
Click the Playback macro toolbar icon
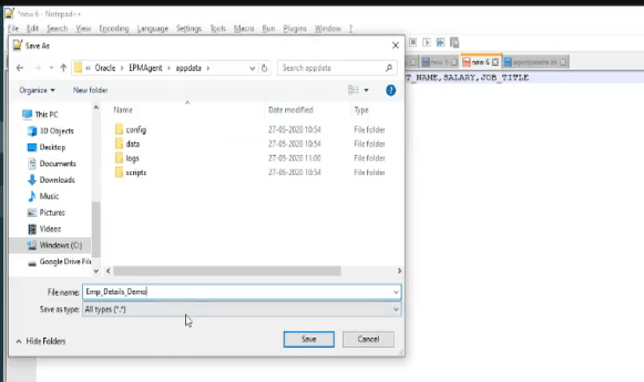[427, 42]
